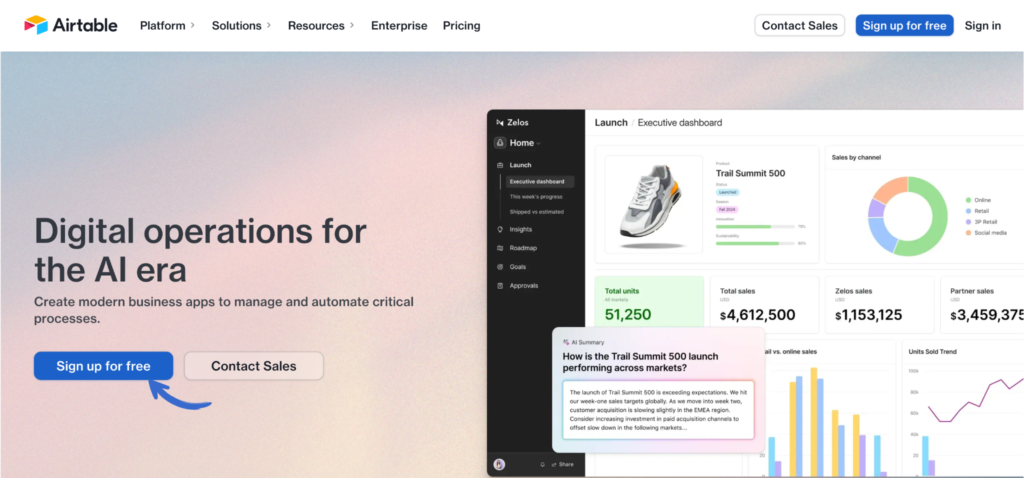
Task: Click the AI summary response text box
Action: [x=658, y=410]
